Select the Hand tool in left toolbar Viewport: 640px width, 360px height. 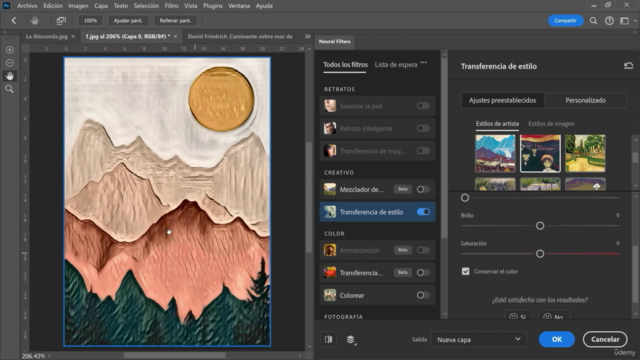pyautogui.click(x=10, y=76)
